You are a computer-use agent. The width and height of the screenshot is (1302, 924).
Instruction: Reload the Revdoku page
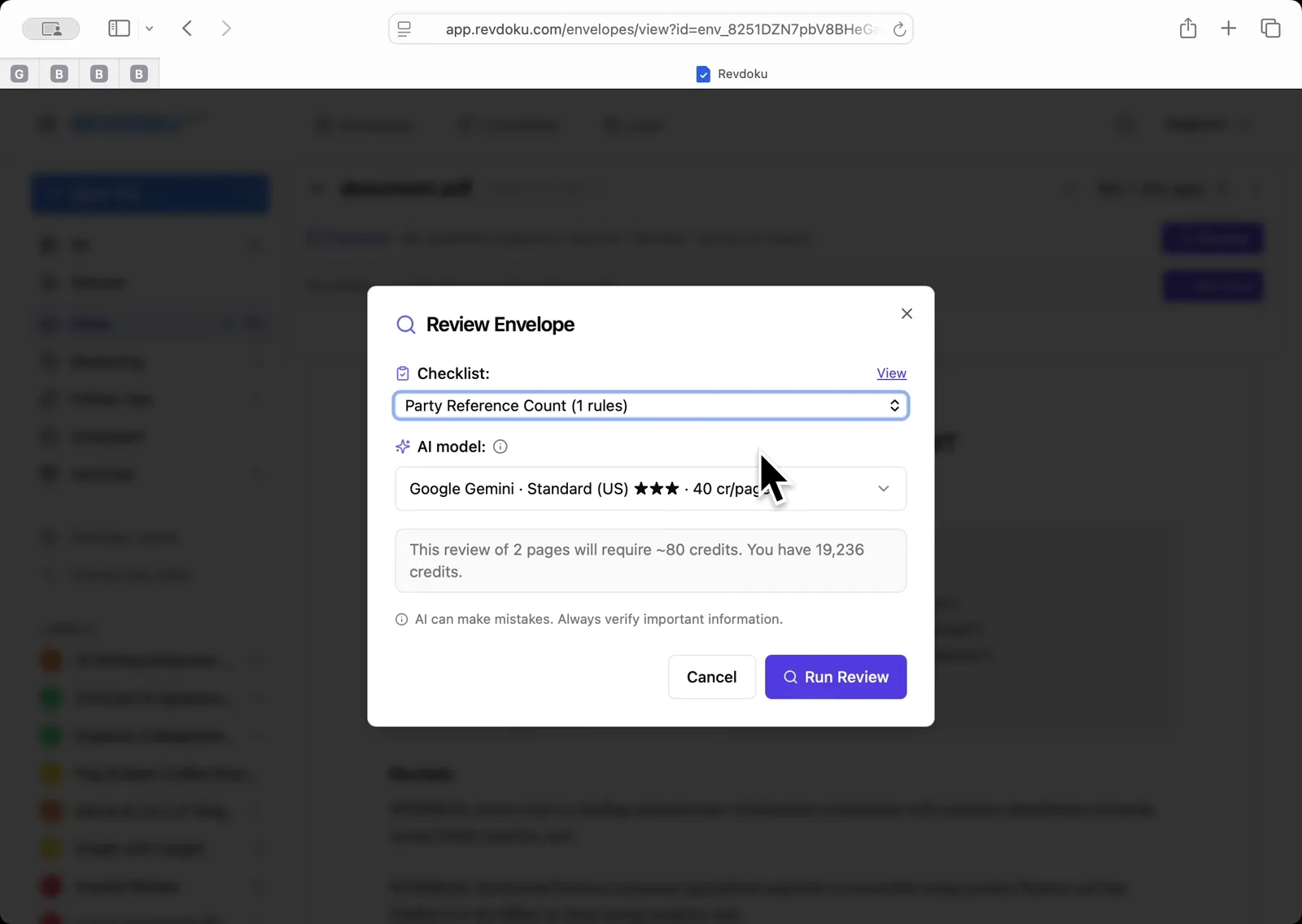[900, 28]
